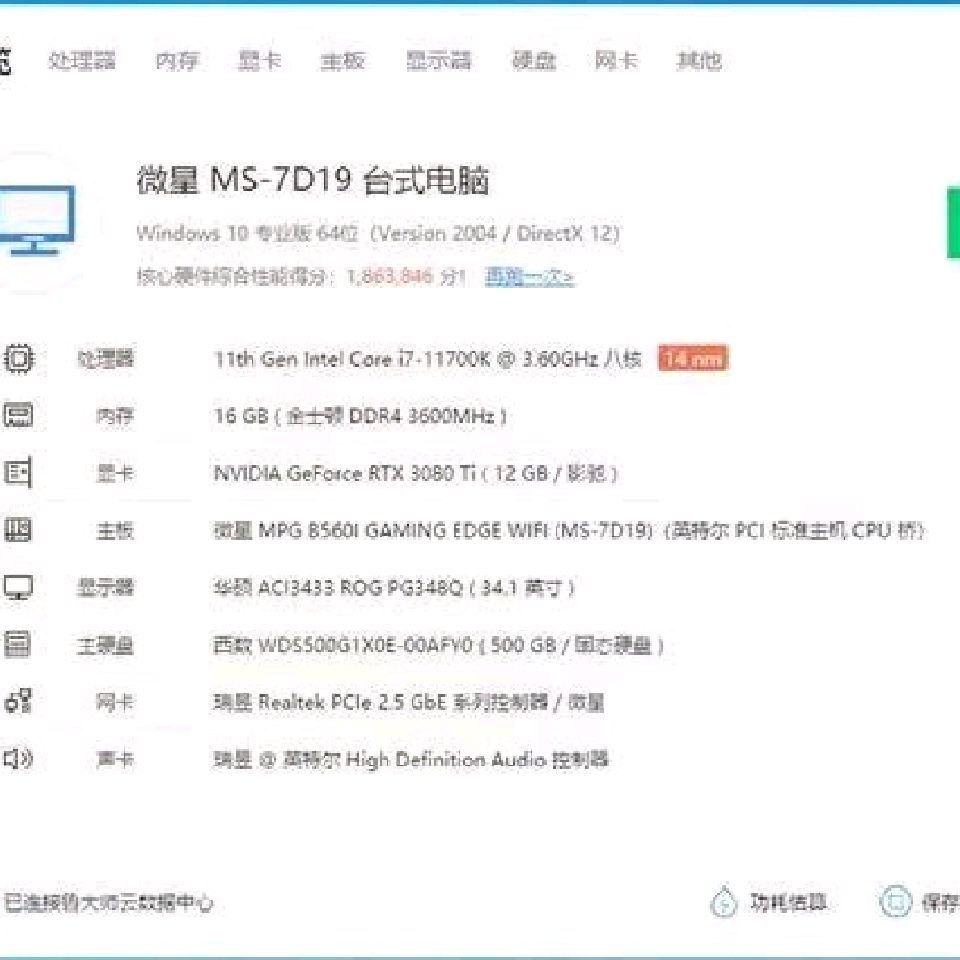
Task: Click the motherboard icon
Action: (x=18, y=530)
